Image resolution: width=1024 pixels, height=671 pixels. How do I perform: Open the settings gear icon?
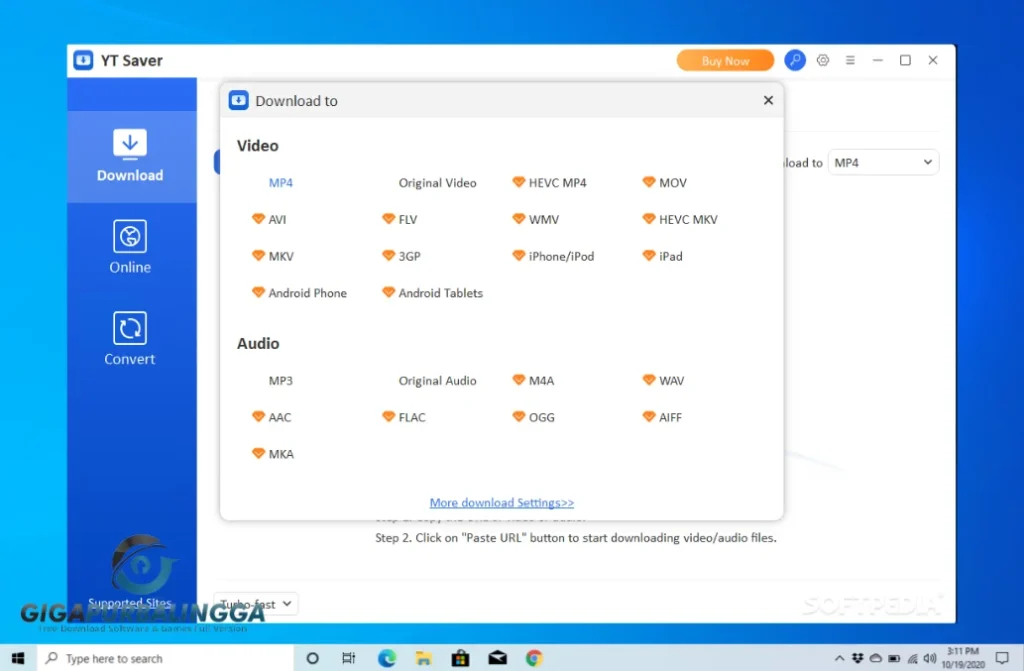point(822,60)
